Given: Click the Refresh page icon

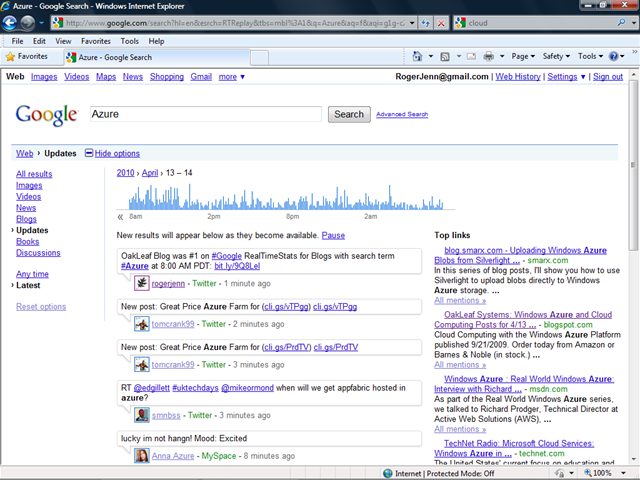Looking at the screenshot, I should [426, 21].
